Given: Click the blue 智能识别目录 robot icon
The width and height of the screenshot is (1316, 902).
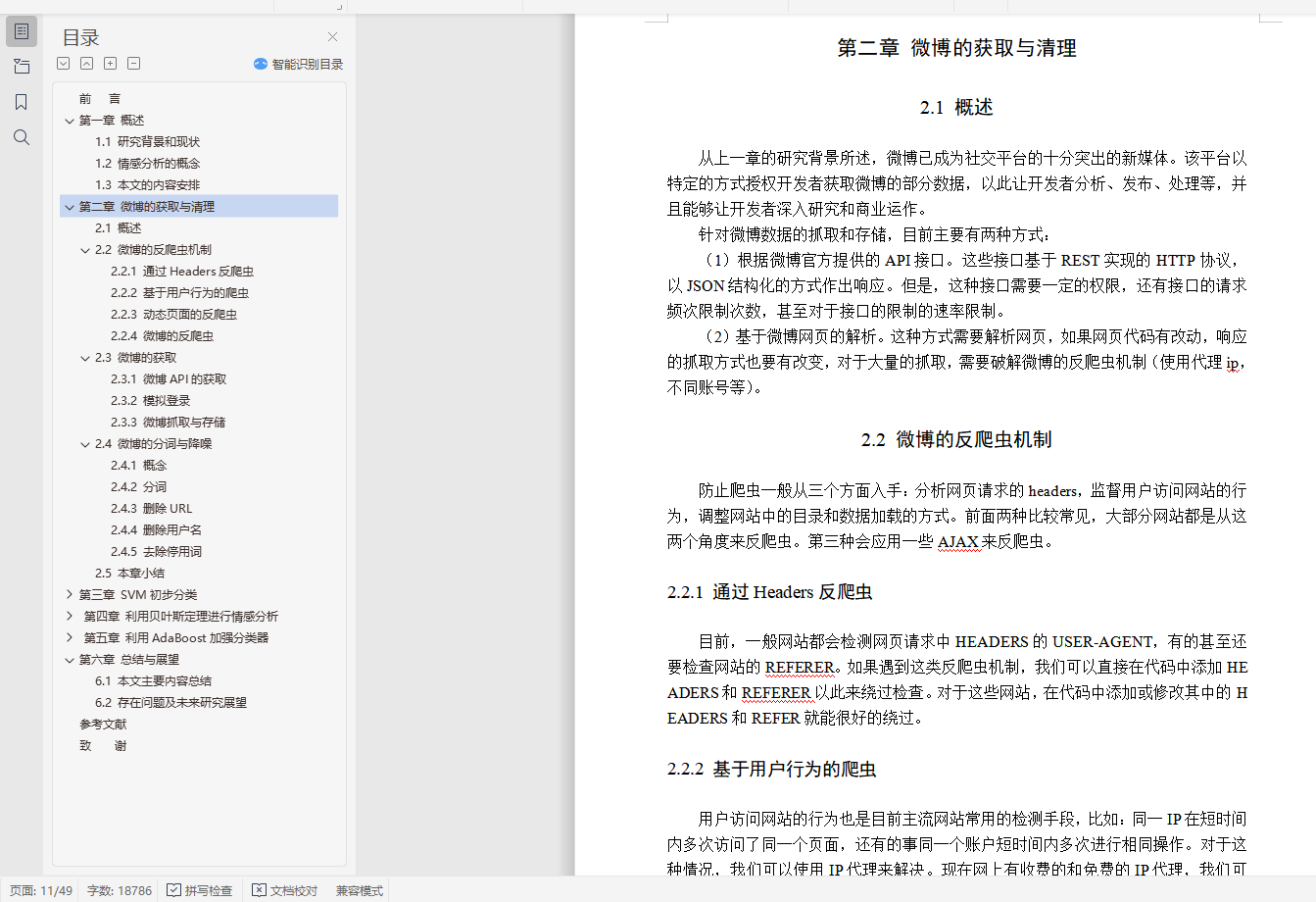Looking at the screenshot, I should point(261,64).
